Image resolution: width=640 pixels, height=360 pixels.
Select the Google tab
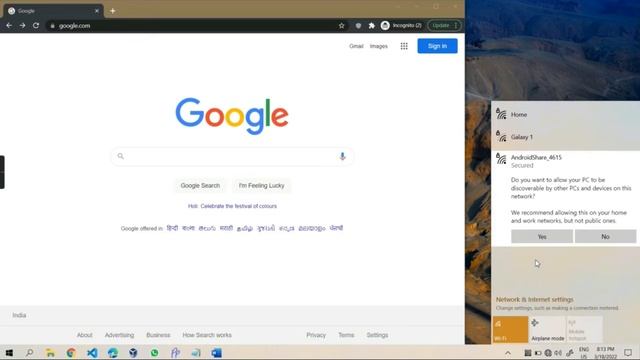tap(53, 11)
